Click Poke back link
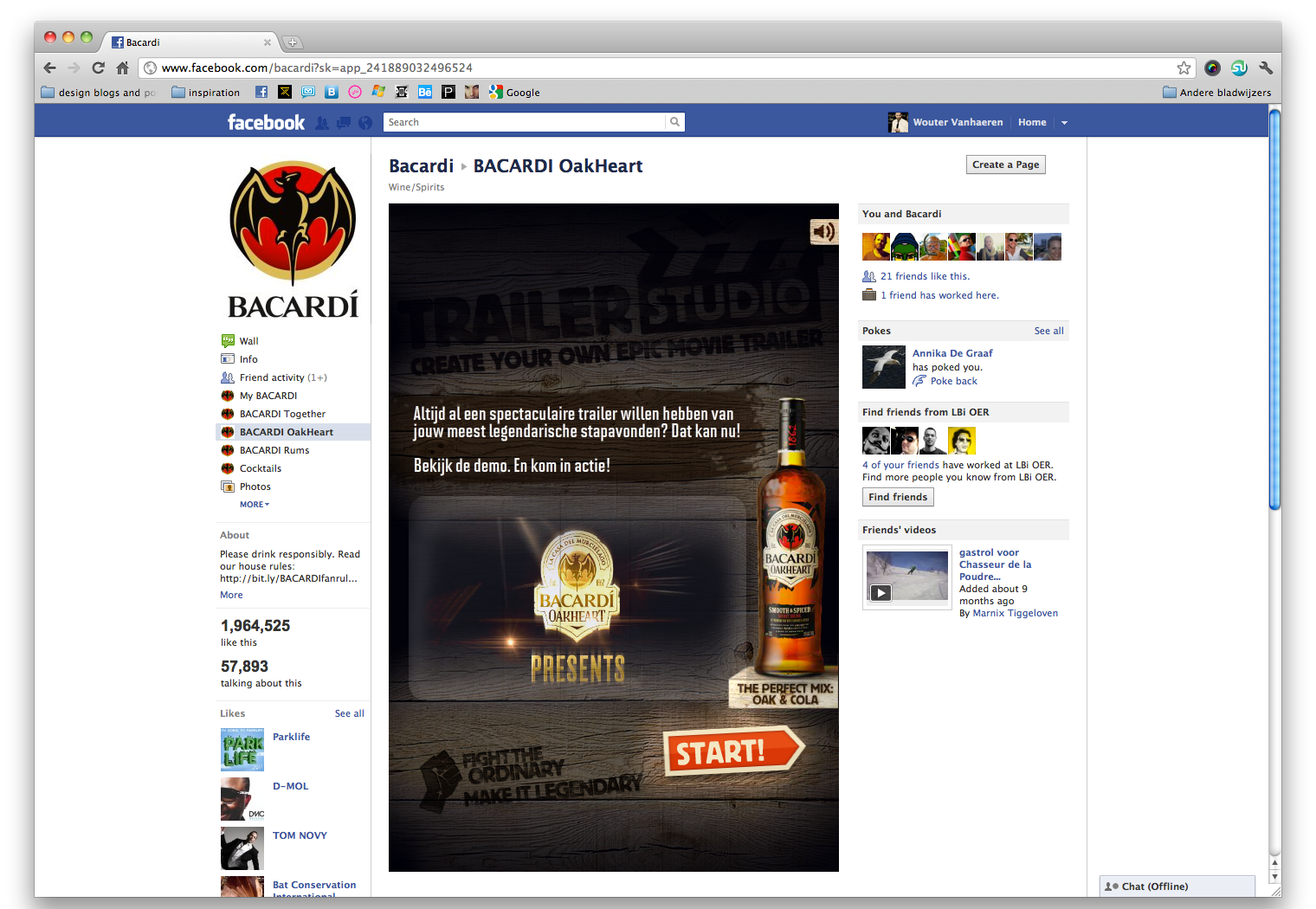This screenshot has width=1316, height=909. 953,381
